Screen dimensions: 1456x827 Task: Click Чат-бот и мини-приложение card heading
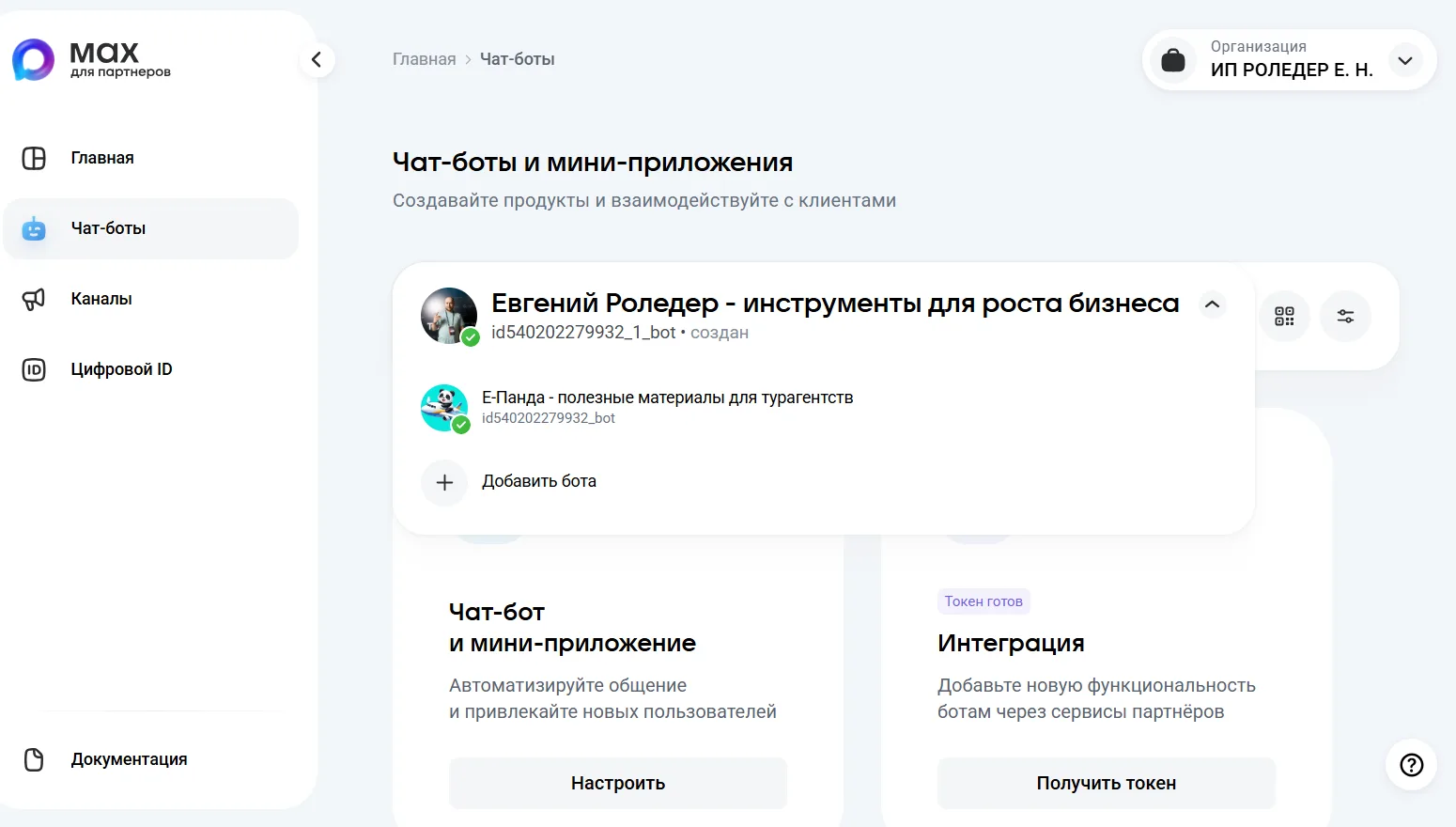coord(572,628)
